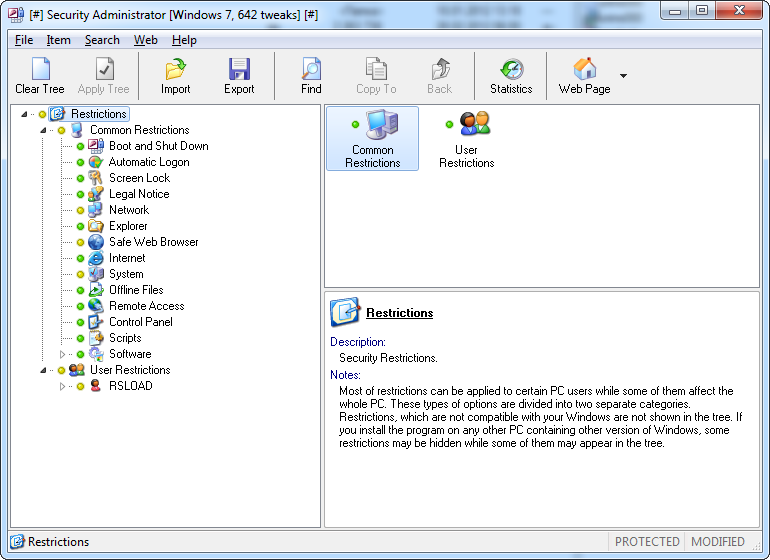
Task: Click the Back toolbar icon
Action: click(x=440, y=68)
